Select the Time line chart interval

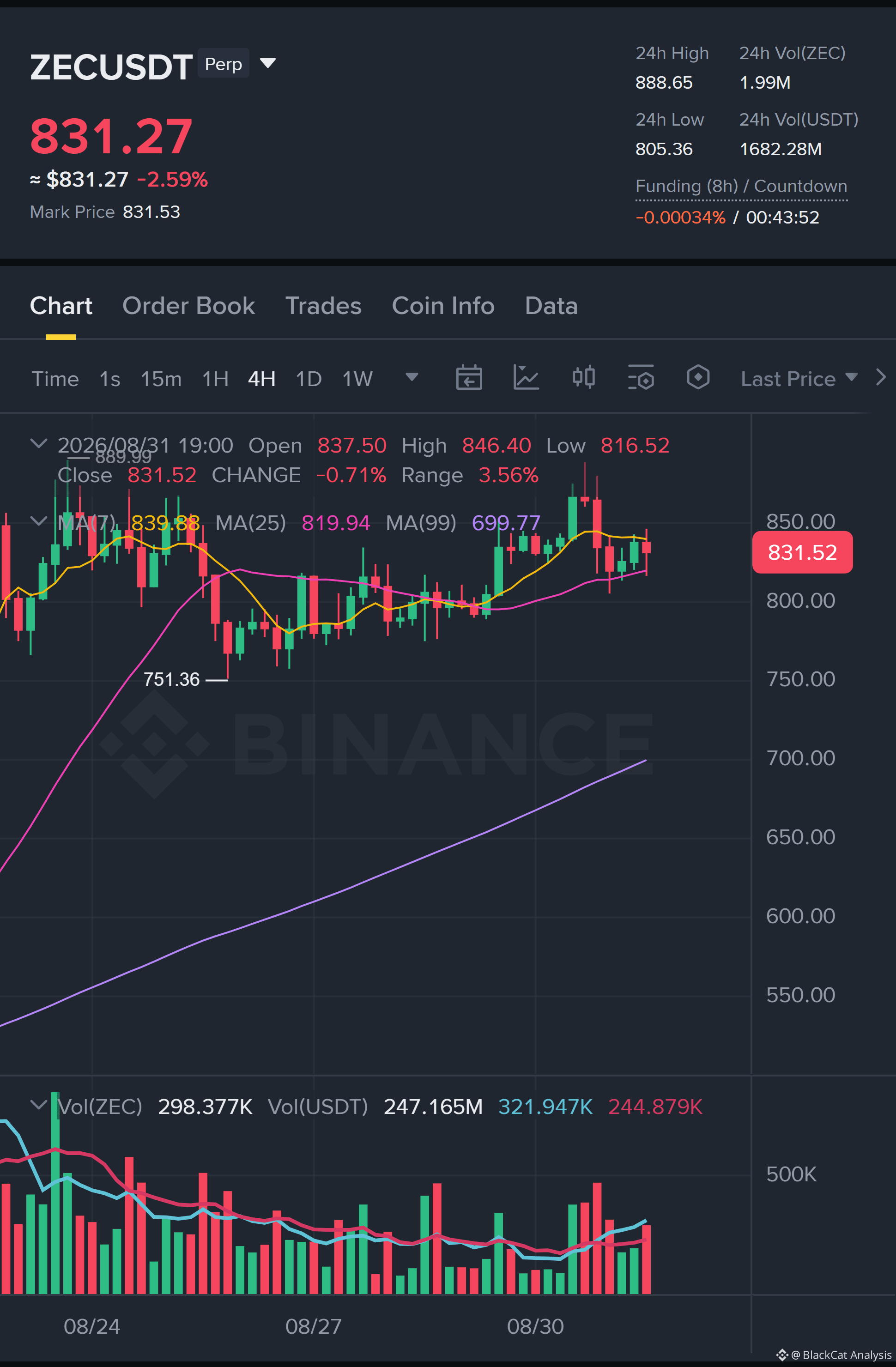pos(55,379)
